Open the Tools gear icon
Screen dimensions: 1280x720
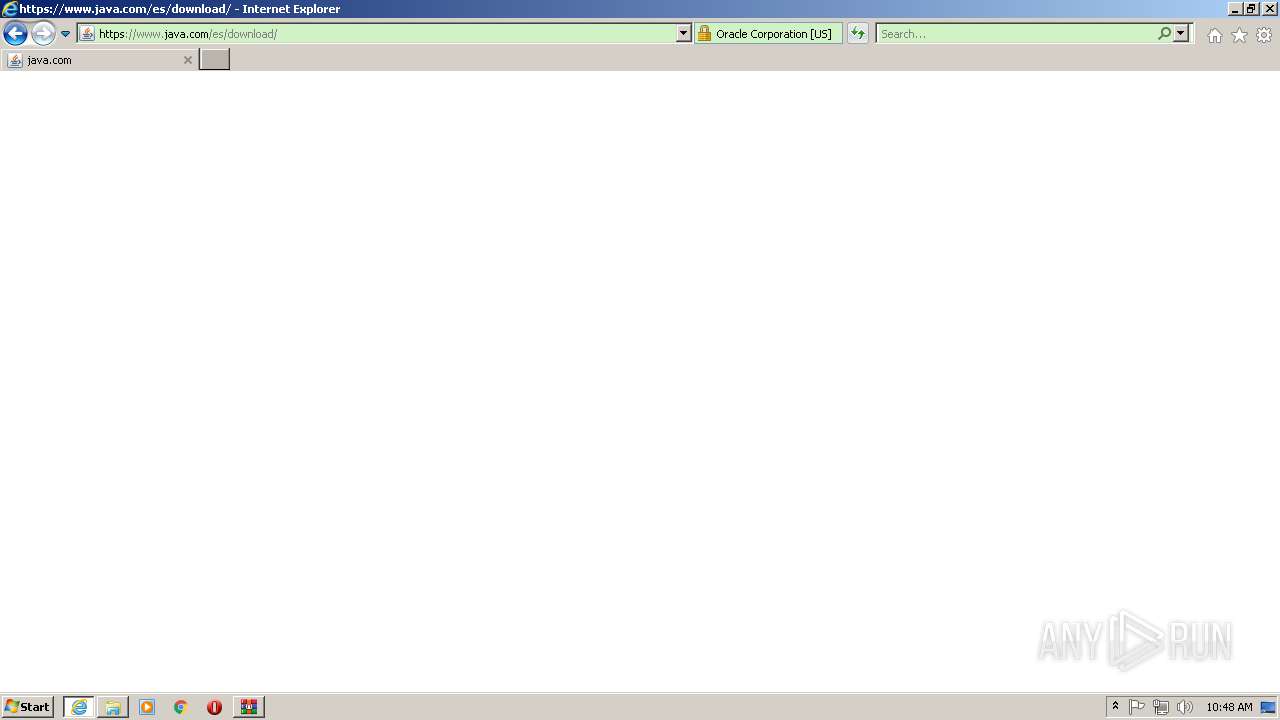[1264, 35]
